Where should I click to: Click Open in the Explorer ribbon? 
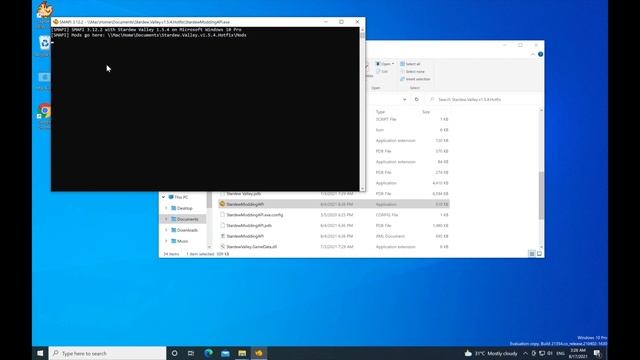pos(384,64)
